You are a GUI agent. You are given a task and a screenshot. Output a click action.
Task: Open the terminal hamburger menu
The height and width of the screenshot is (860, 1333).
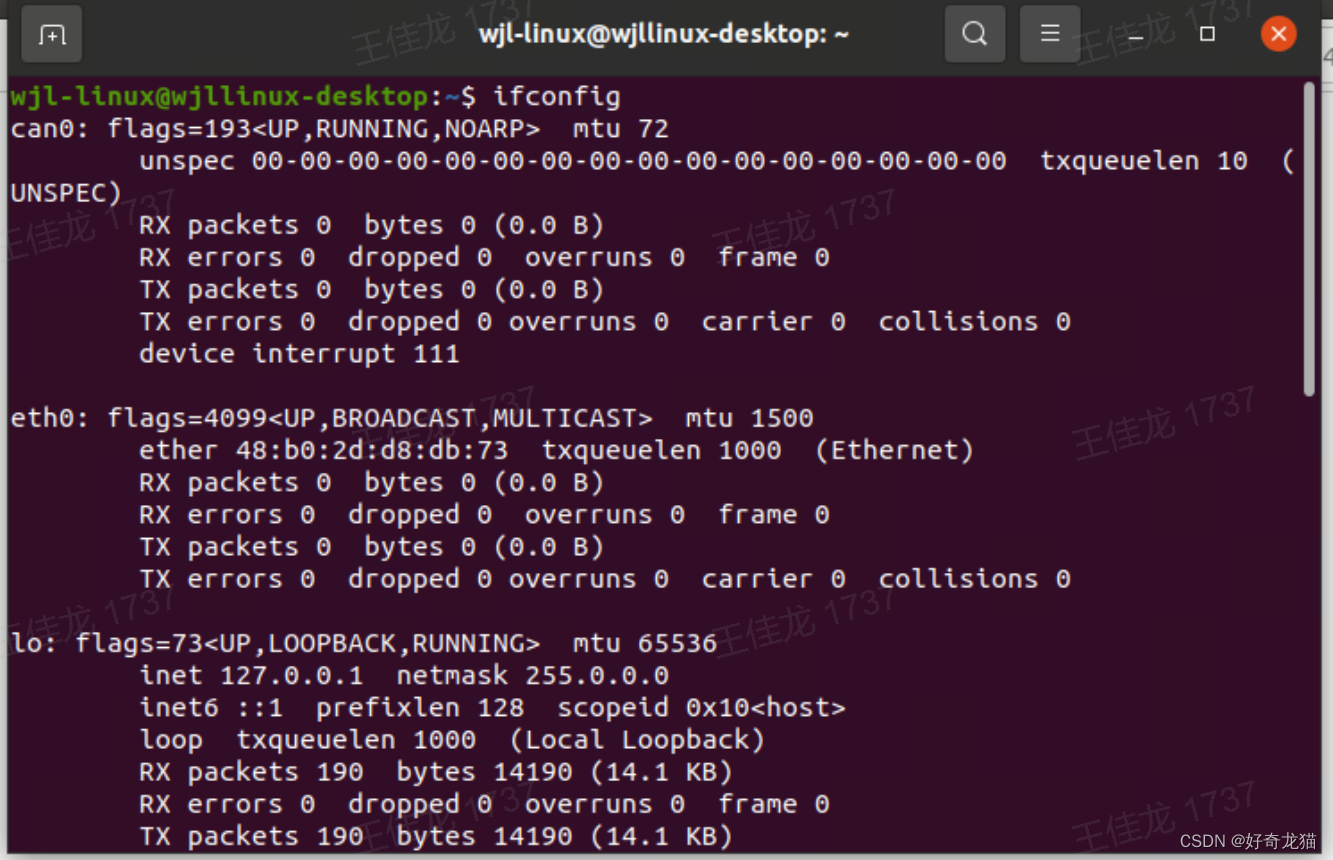1049,34
